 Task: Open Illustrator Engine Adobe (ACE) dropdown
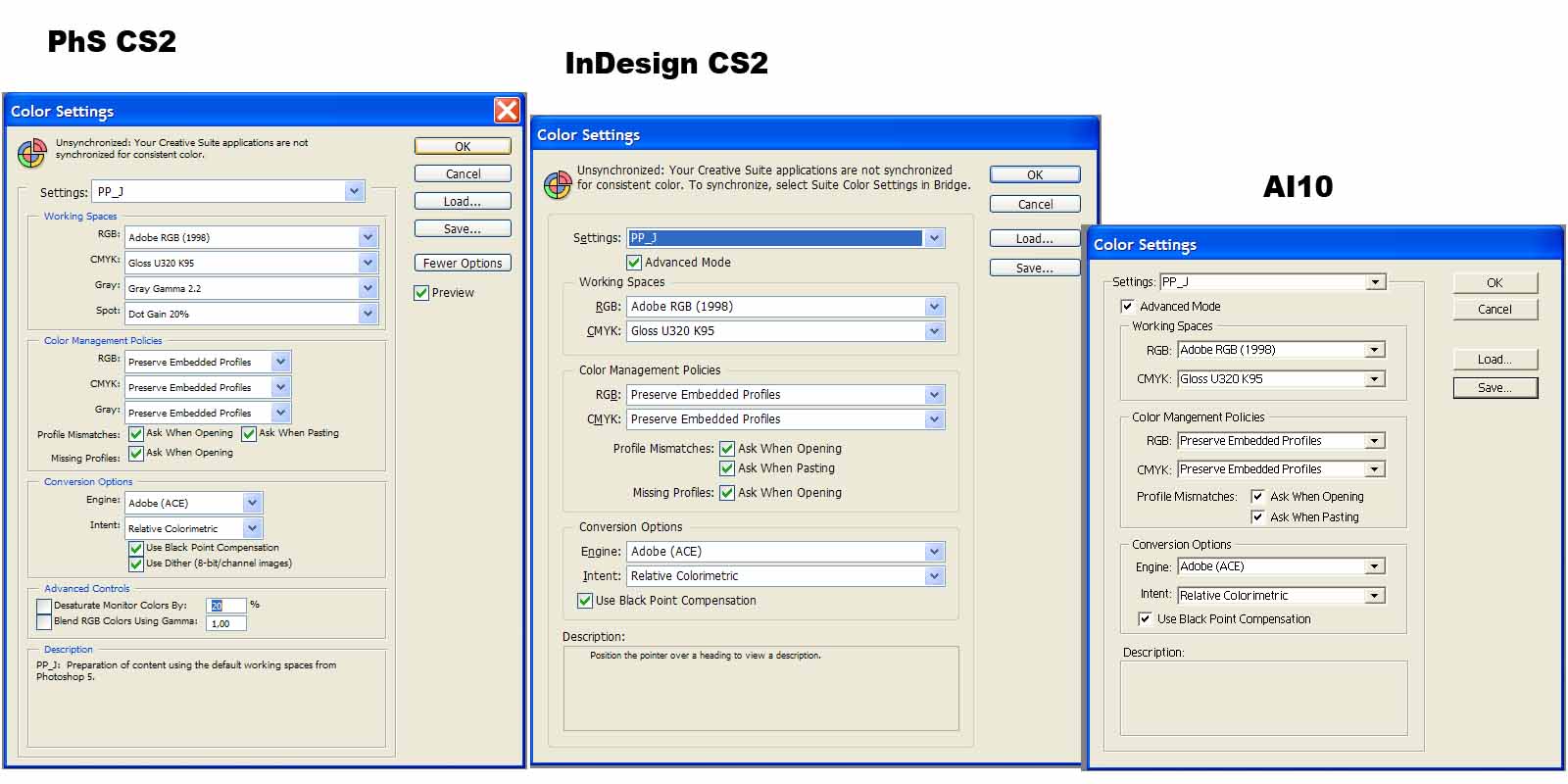click(x=1282, y=566)
